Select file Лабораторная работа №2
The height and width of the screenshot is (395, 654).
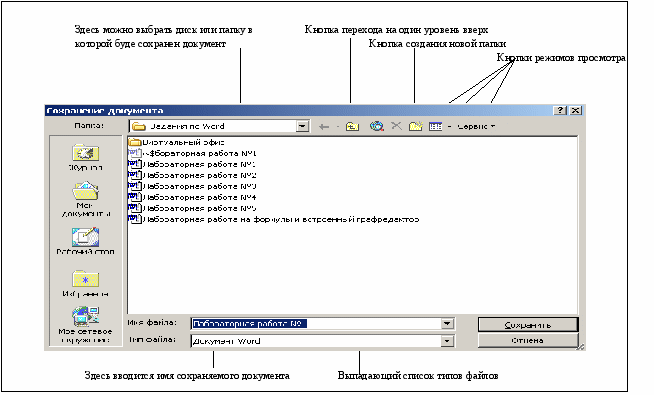click(x=192, y=175)
